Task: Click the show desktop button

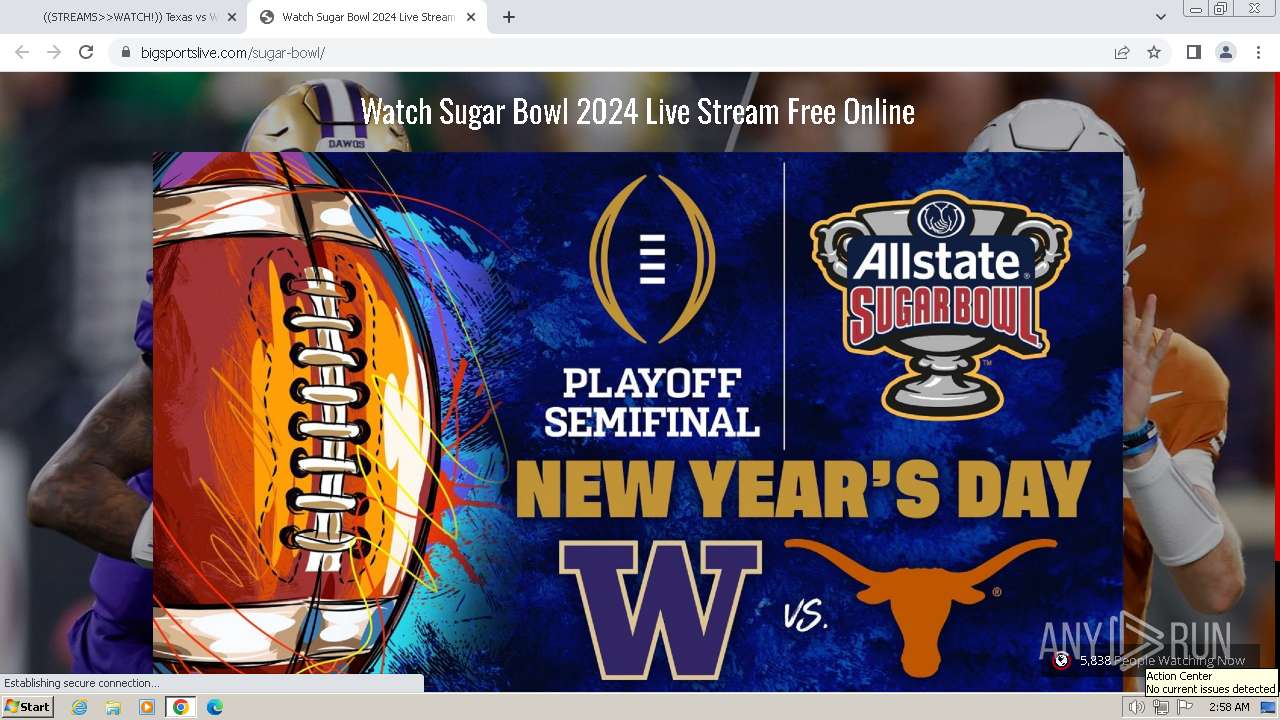Action: coord(1268,707)
